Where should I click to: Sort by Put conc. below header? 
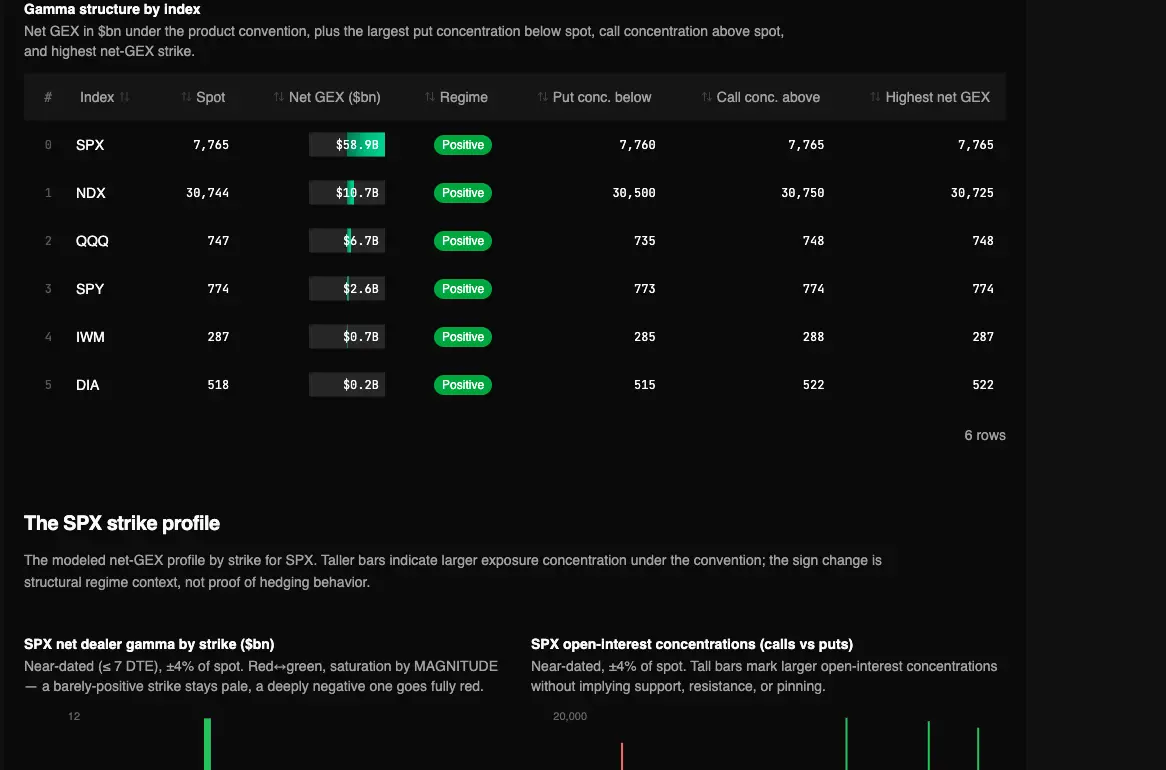594,97
